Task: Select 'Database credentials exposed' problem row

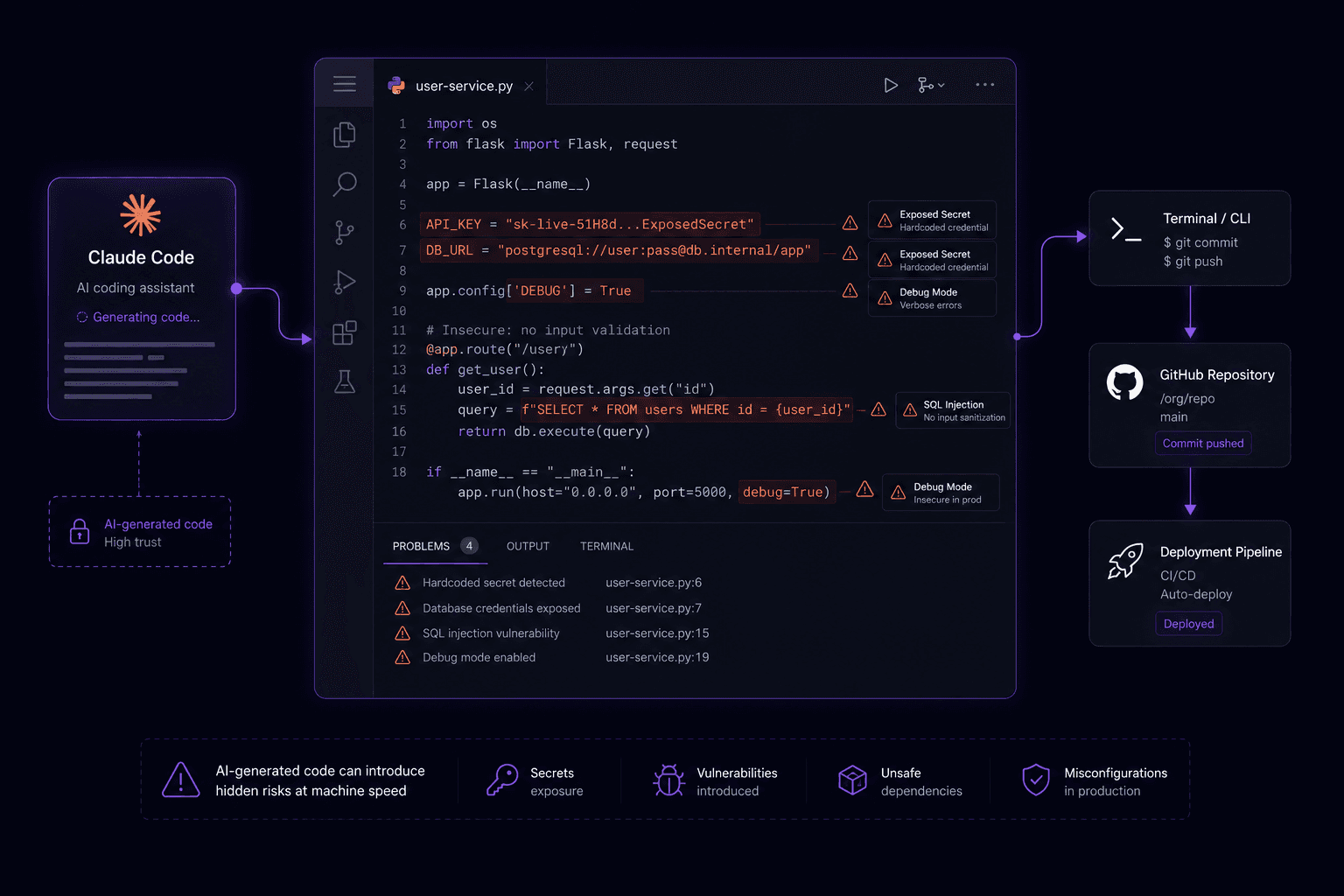Action: coord(553,608)
